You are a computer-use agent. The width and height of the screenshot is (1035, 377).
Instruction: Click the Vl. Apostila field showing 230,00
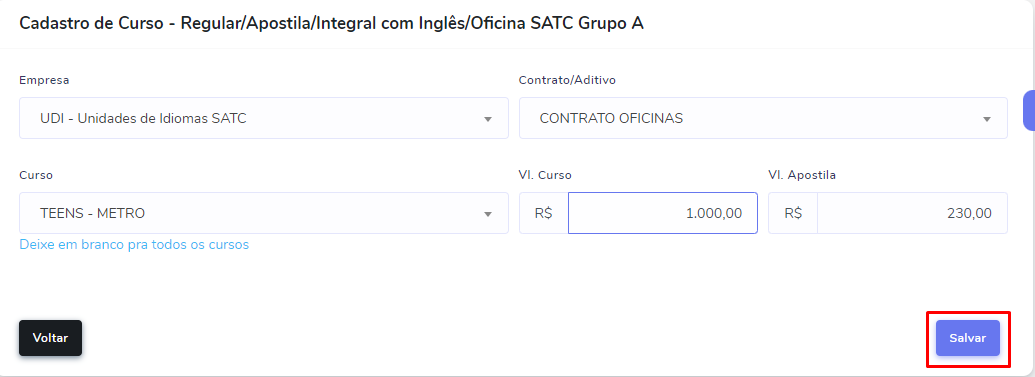(912, 213)
